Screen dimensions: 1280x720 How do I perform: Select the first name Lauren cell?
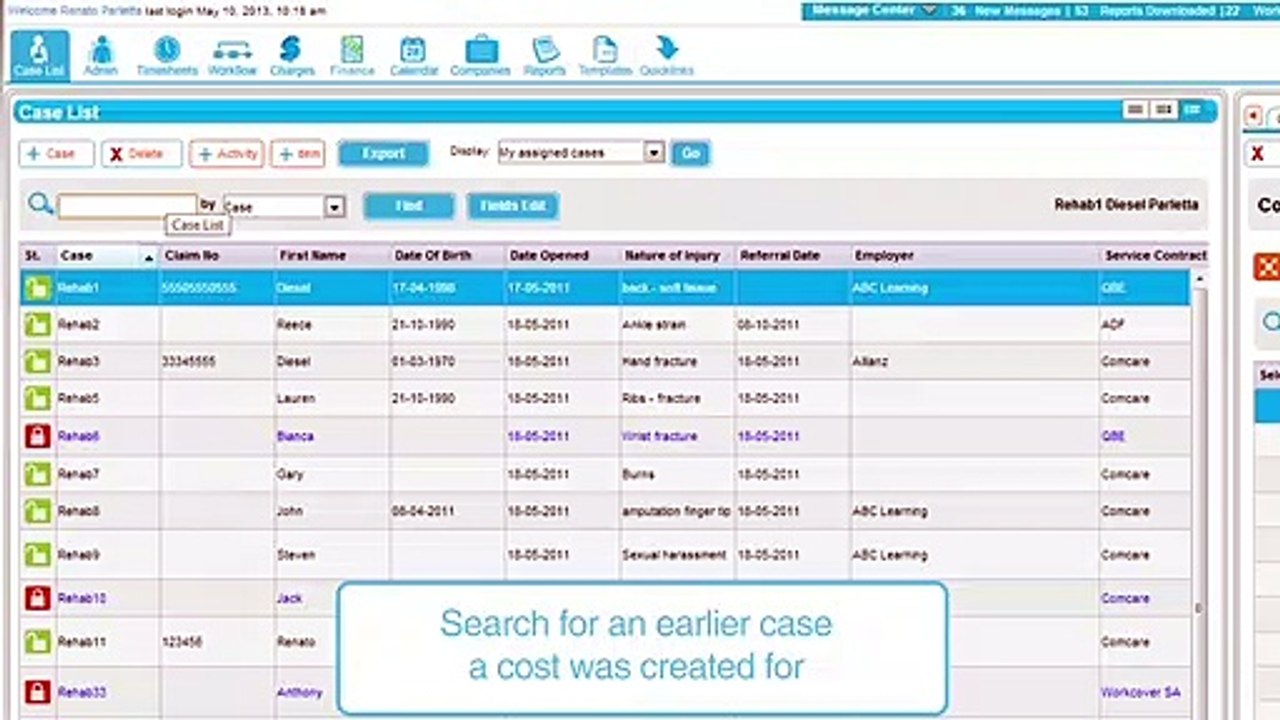332,398
